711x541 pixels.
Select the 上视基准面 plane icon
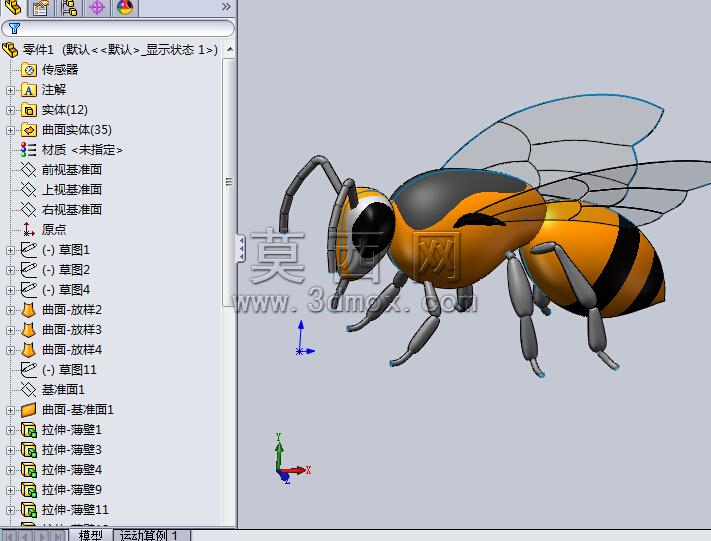(29, 190)
